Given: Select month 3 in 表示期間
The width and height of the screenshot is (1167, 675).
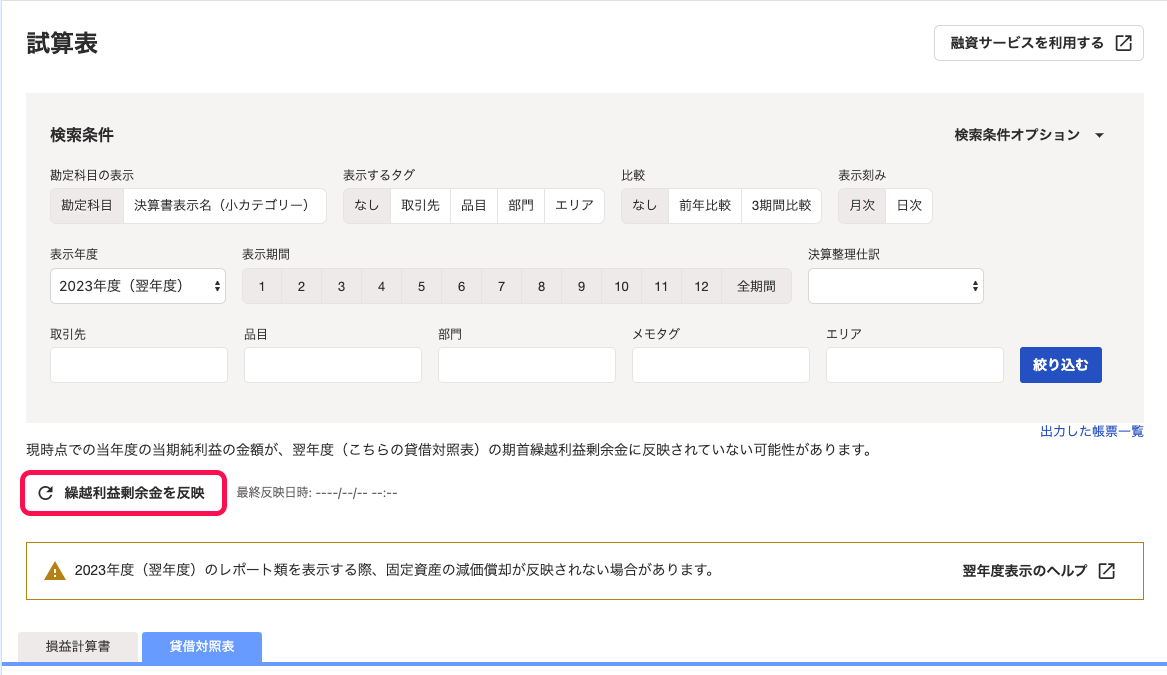Looking at the screenshot, I should (342, 287).
